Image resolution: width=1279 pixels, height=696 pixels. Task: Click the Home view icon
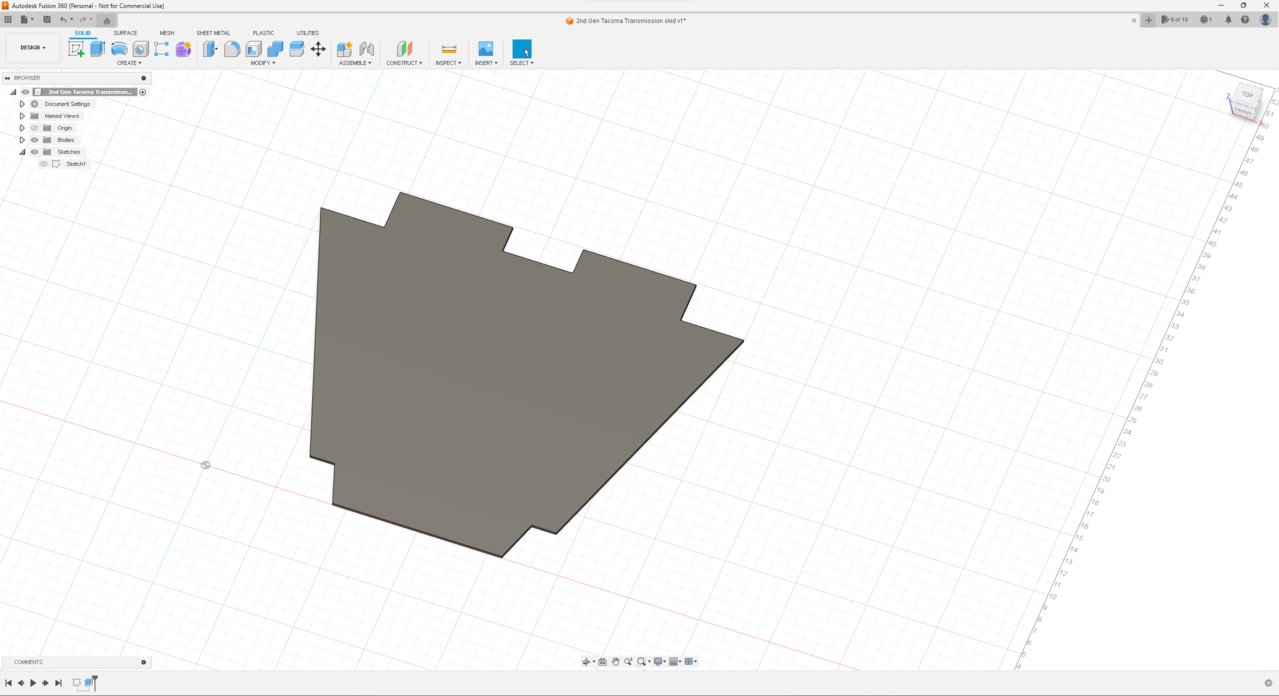(x=107, y=21)
